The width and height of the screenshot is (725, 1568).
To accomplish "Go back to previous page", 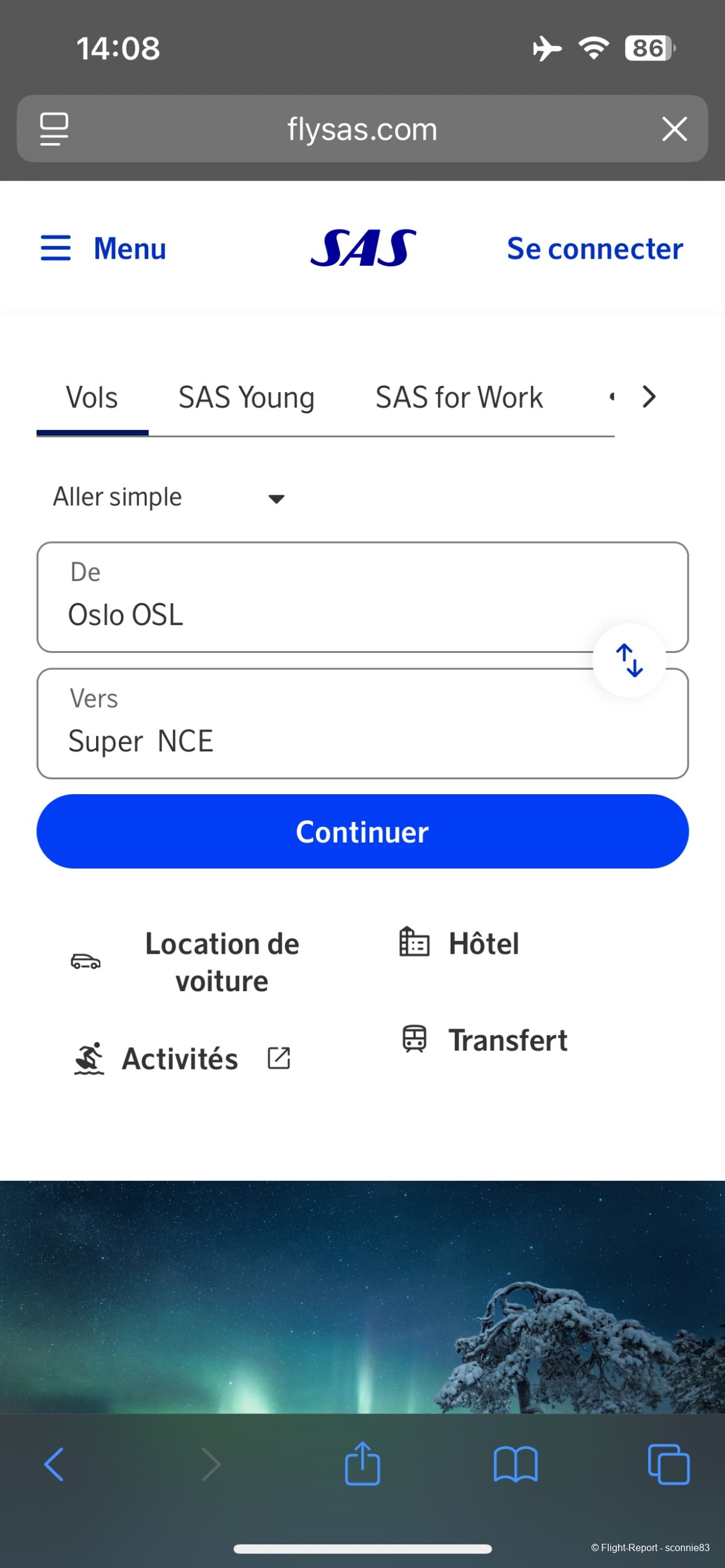I will [x=54, y=1464].
